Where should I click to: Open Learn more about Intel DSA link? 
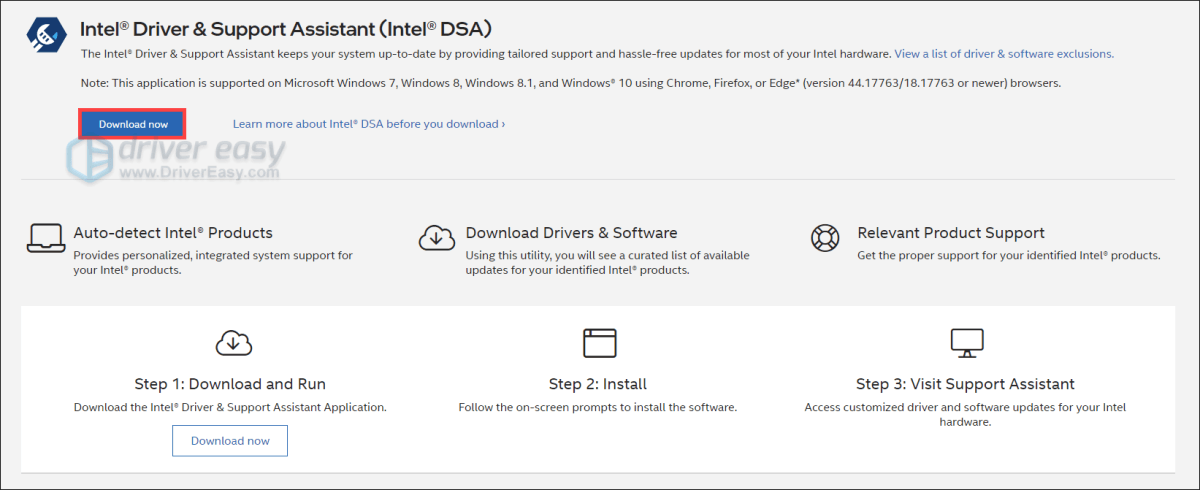(368, 124)
